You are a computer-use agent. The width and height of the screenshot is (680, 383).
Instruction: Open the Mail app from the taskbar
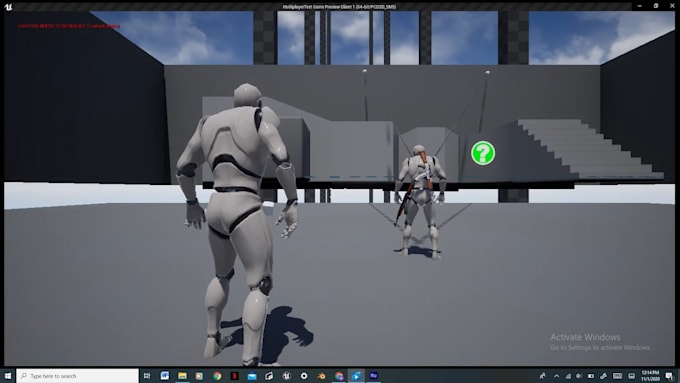tap(252, 376)
